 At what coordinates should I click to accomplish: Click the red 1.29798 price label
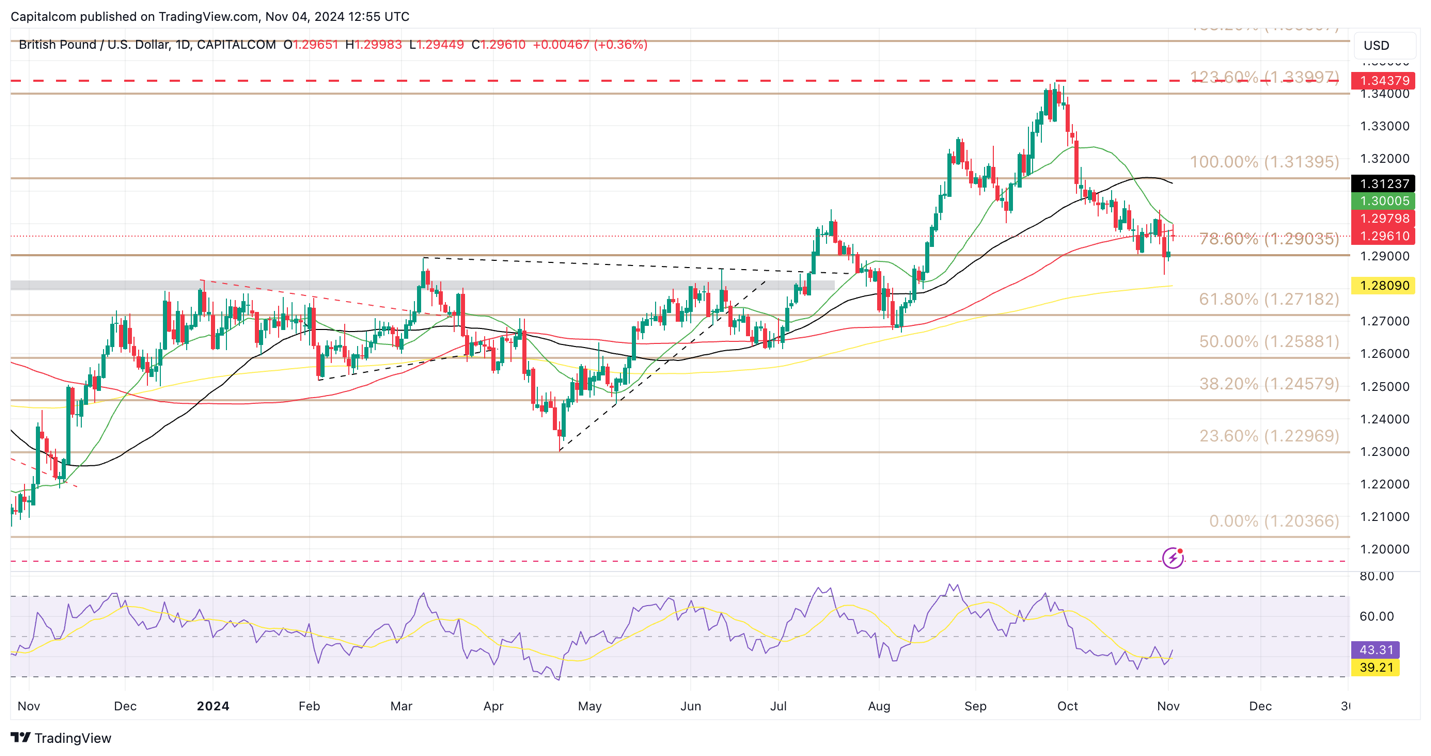click(x=1382, y=219)
